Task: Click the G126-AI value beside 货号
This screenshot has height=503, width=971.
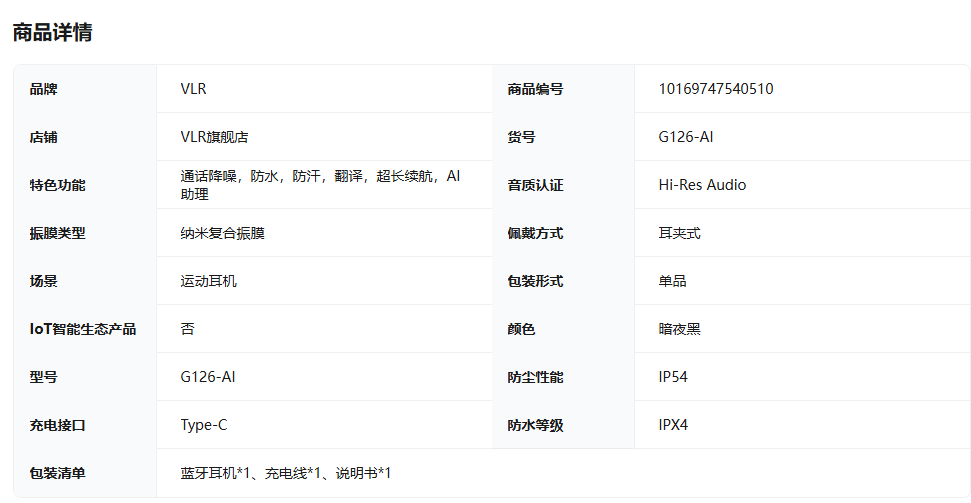Action: pos(685,137)
